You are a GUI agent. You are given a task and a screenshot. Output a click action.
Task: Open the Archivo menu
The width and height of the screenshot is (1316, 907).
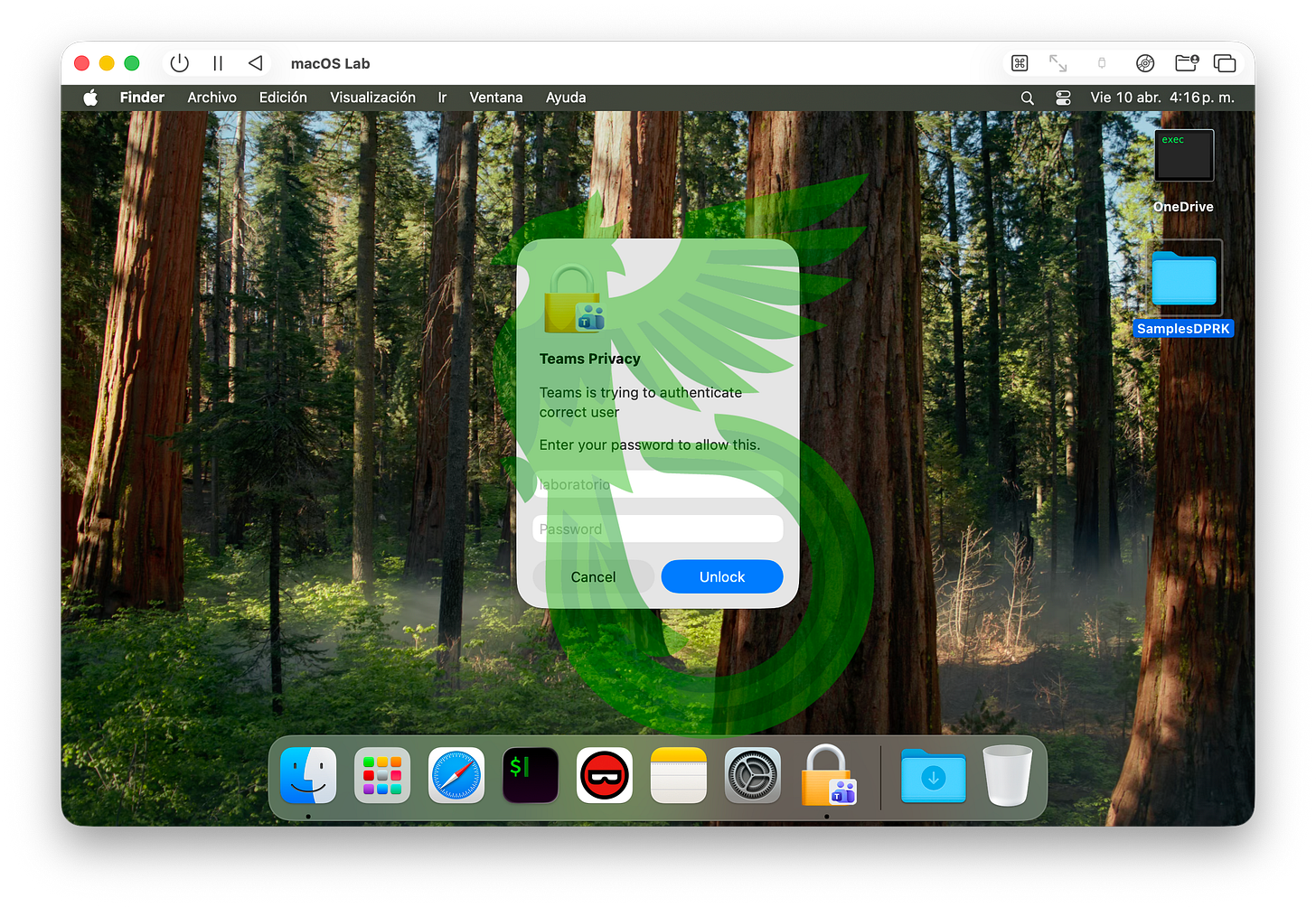(212, 98)
